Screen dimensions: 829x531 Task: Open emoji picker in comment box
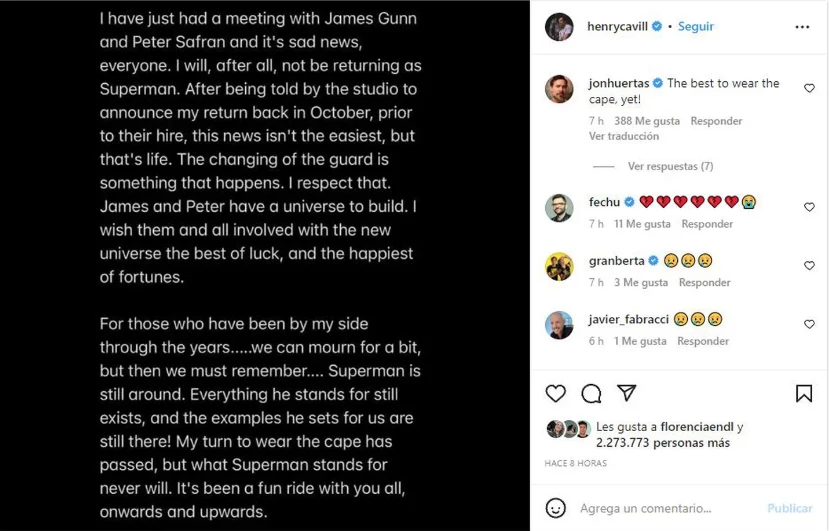(x=556, y=508)
